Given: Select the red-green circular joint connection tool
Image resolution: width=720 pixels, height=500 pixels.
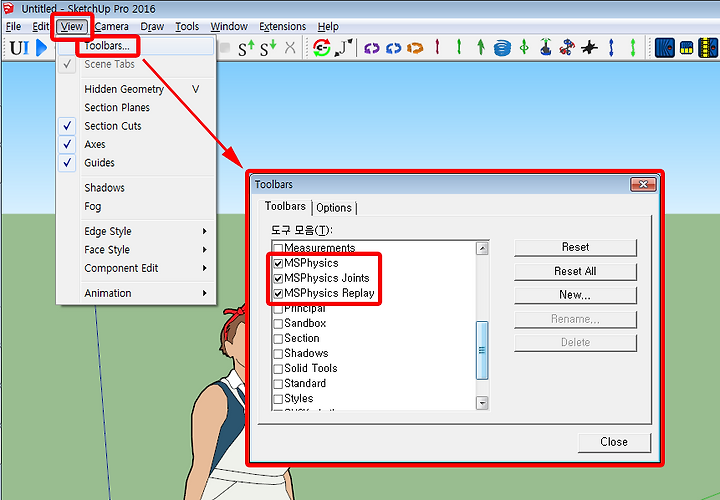Looking at the screenshot, I should coord(321,47).
